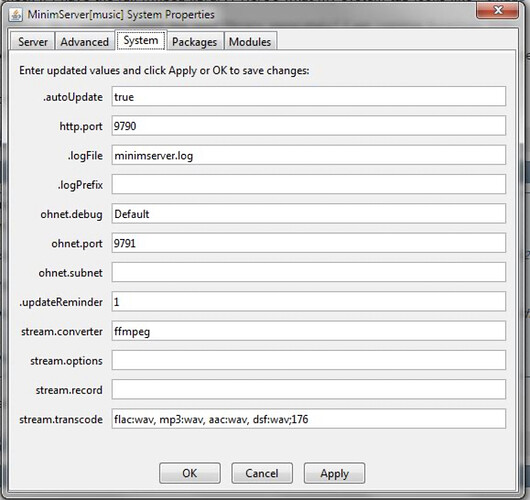
Task: Switch to the Server tab
Action: click(x=32, y=42)
